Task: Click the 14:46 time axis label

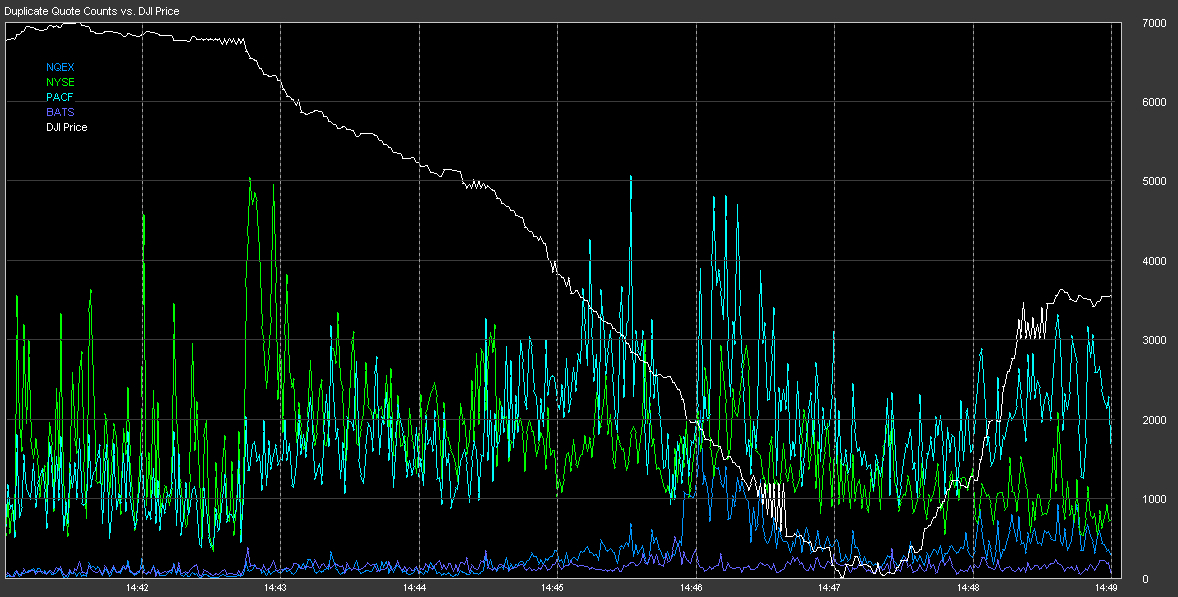Action: pyautogui.click(x=690, y=589)
